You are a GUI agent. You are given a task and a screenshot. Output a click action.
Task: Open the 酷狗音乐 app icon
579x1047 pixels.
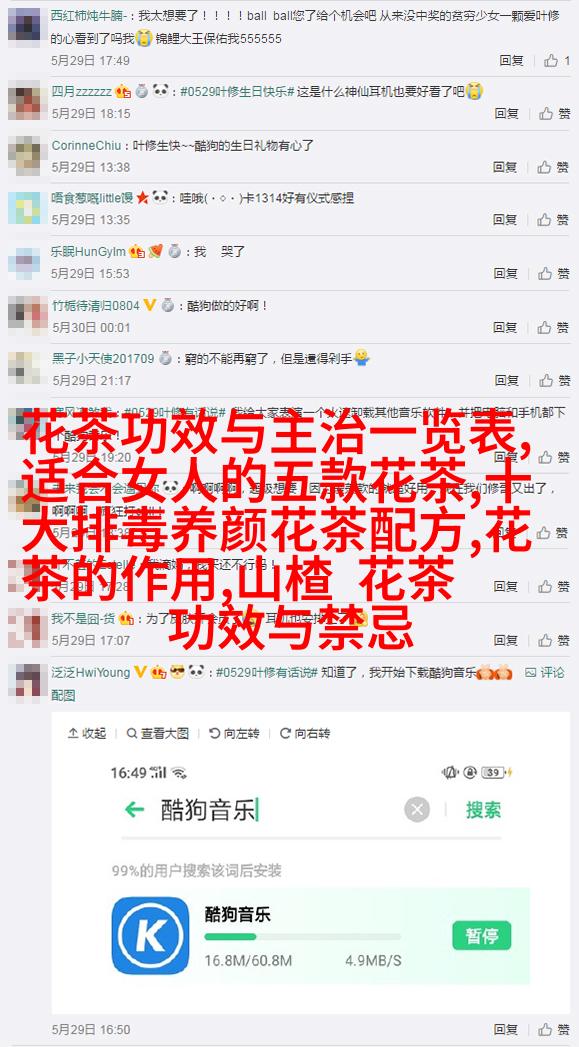coord(150,935)
